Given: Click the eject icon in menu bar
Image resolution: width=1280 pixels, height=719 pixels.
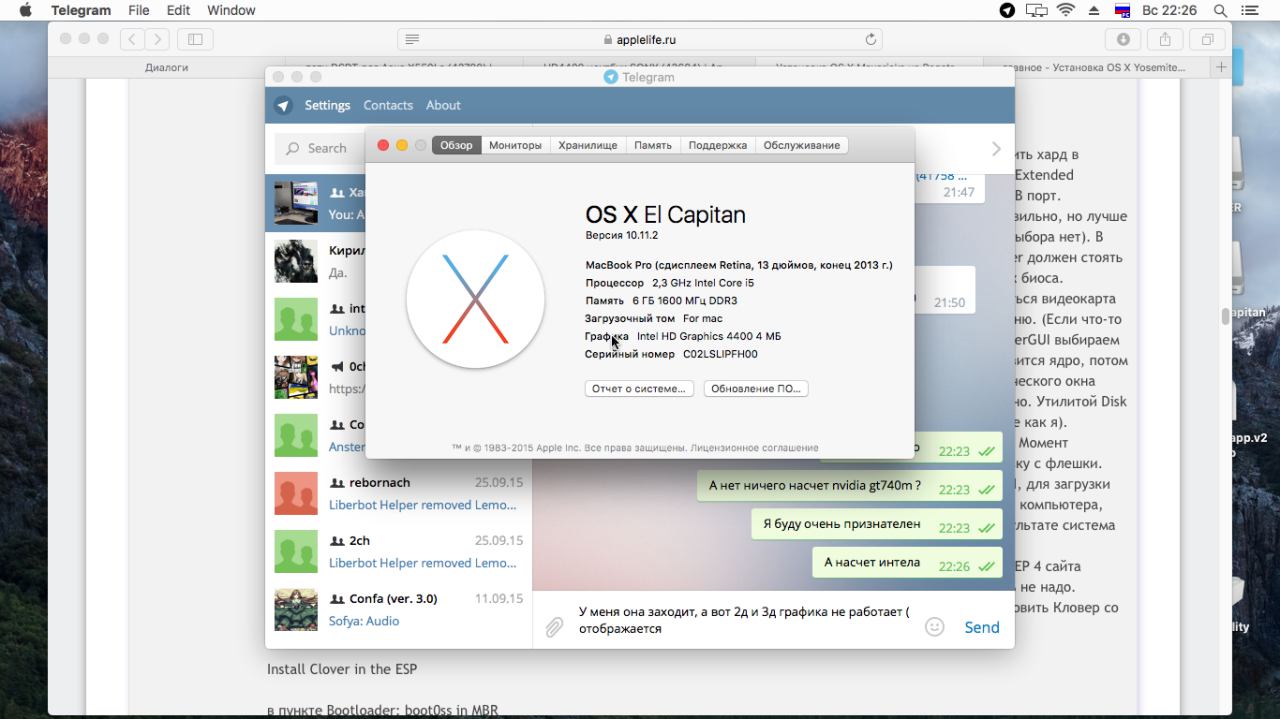Looking at the screenshot, I should click(1094, 10).
